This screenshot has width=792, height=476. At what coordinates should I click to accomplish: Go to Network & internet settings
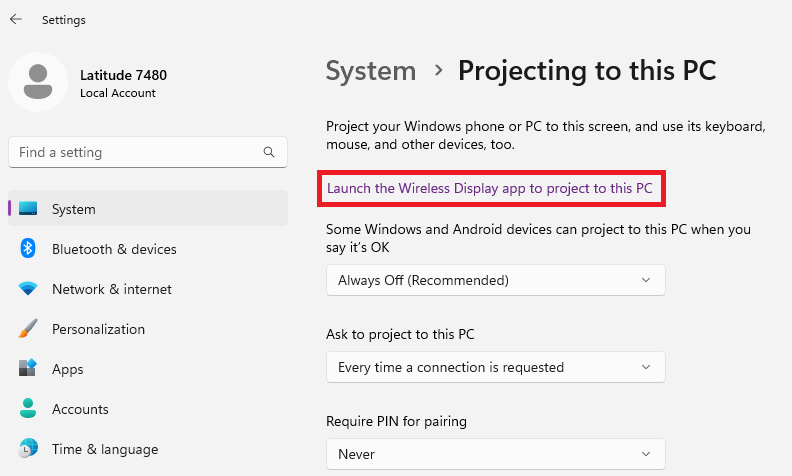(112, 289)
